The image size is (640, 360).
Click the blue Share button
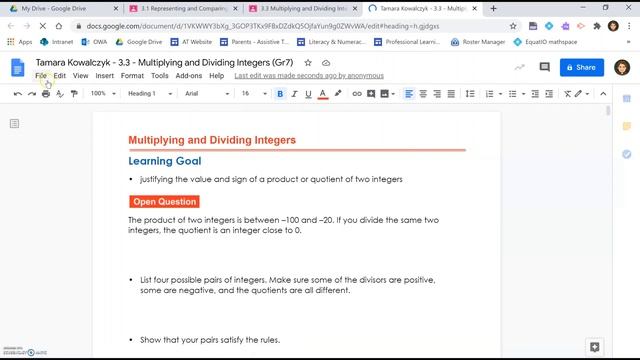pyautogui.click(x=582, y=67)
